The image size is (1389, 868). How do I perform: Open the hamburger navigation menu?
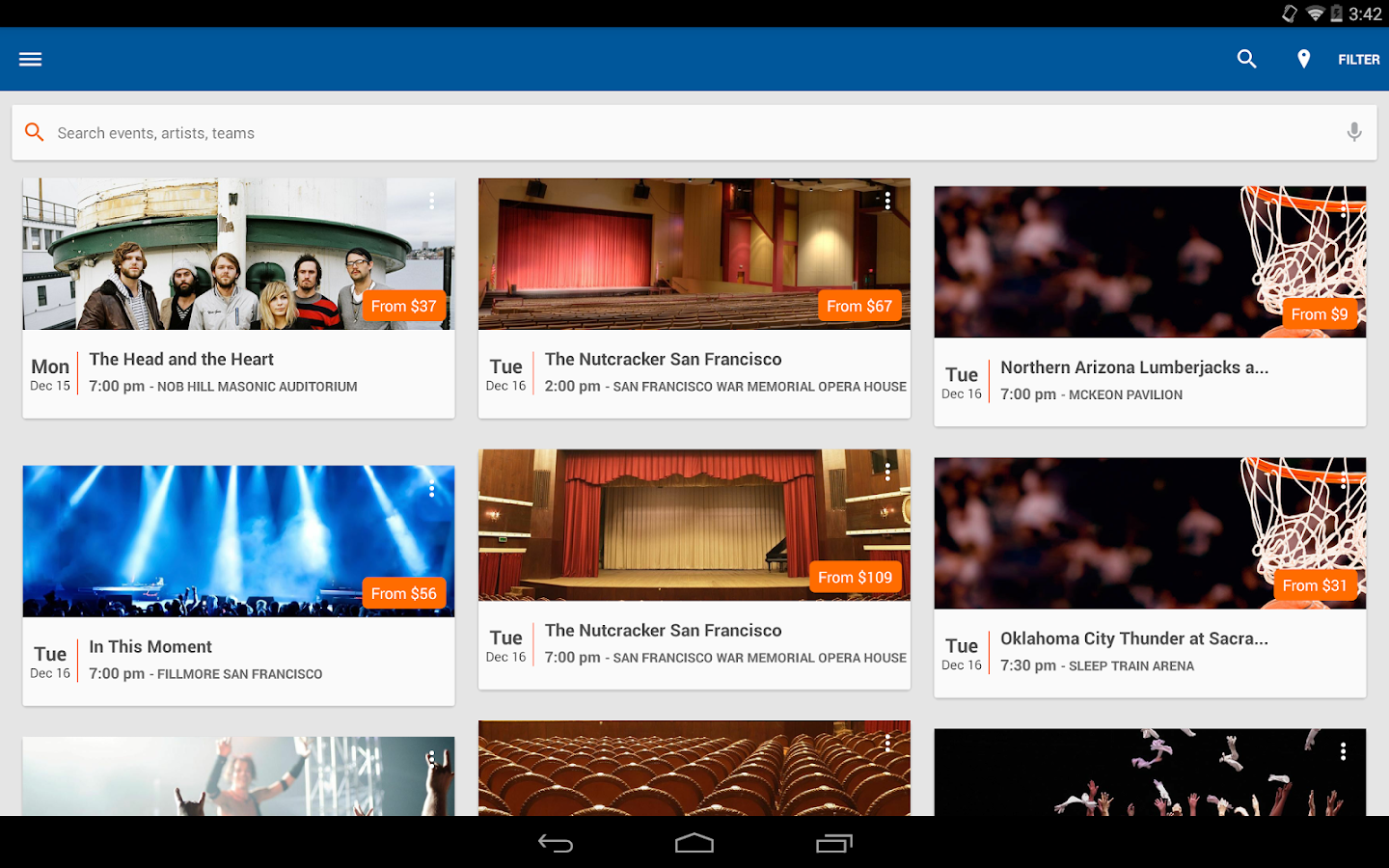(x=30, y=59)
